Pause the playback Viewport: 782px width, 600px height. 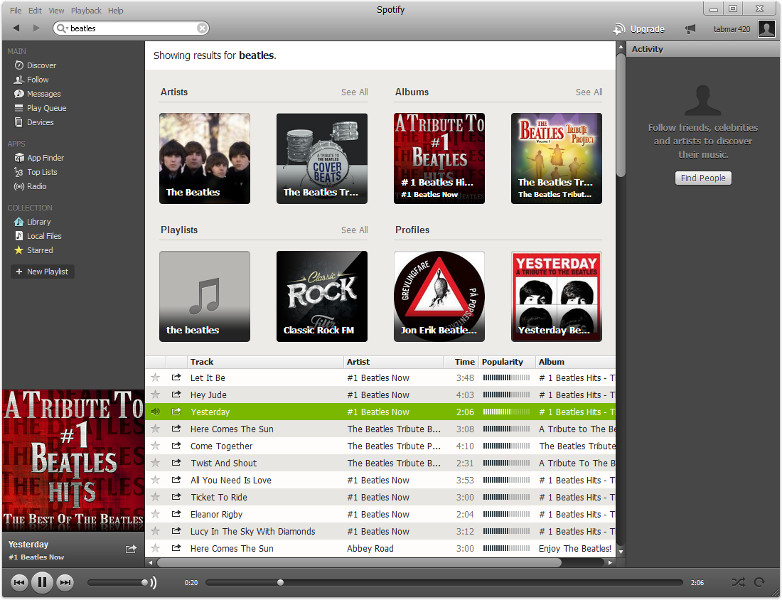tap(42, 582)
